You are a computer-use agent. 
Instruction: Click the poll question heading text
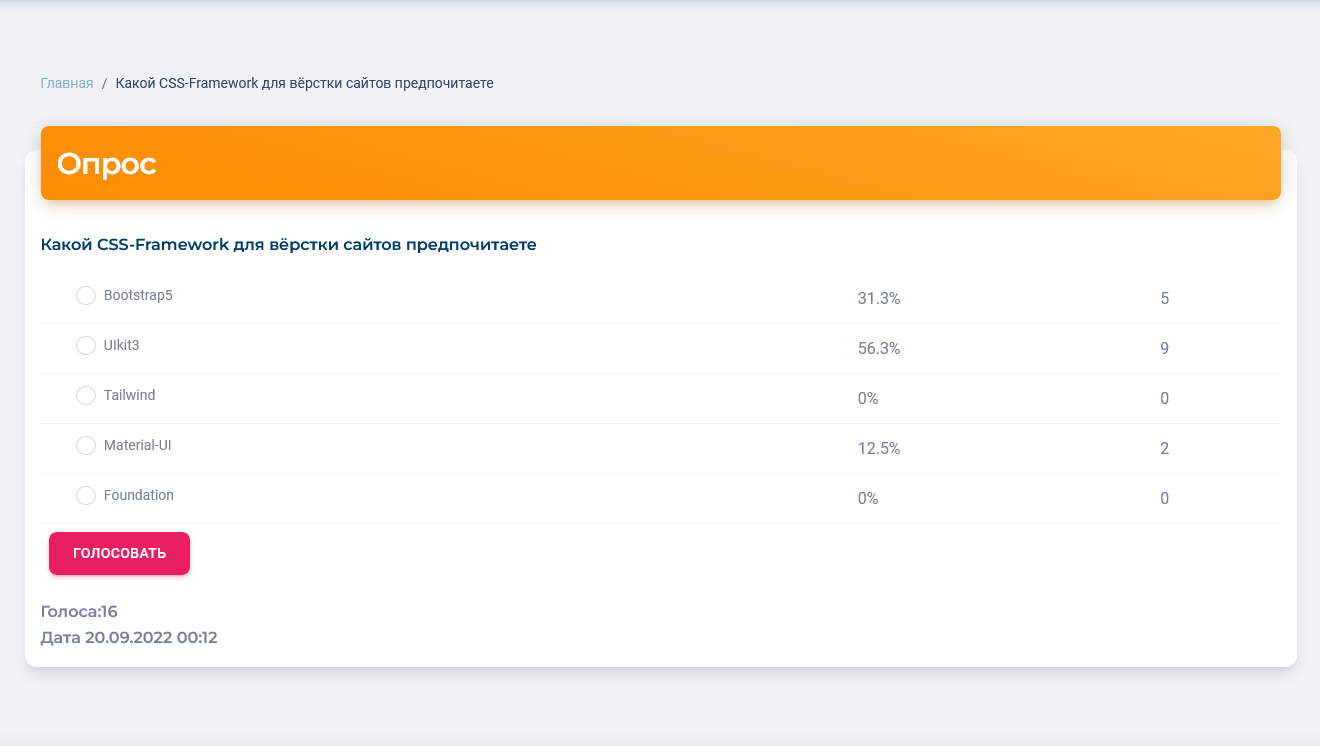click(x=288, y=245)
